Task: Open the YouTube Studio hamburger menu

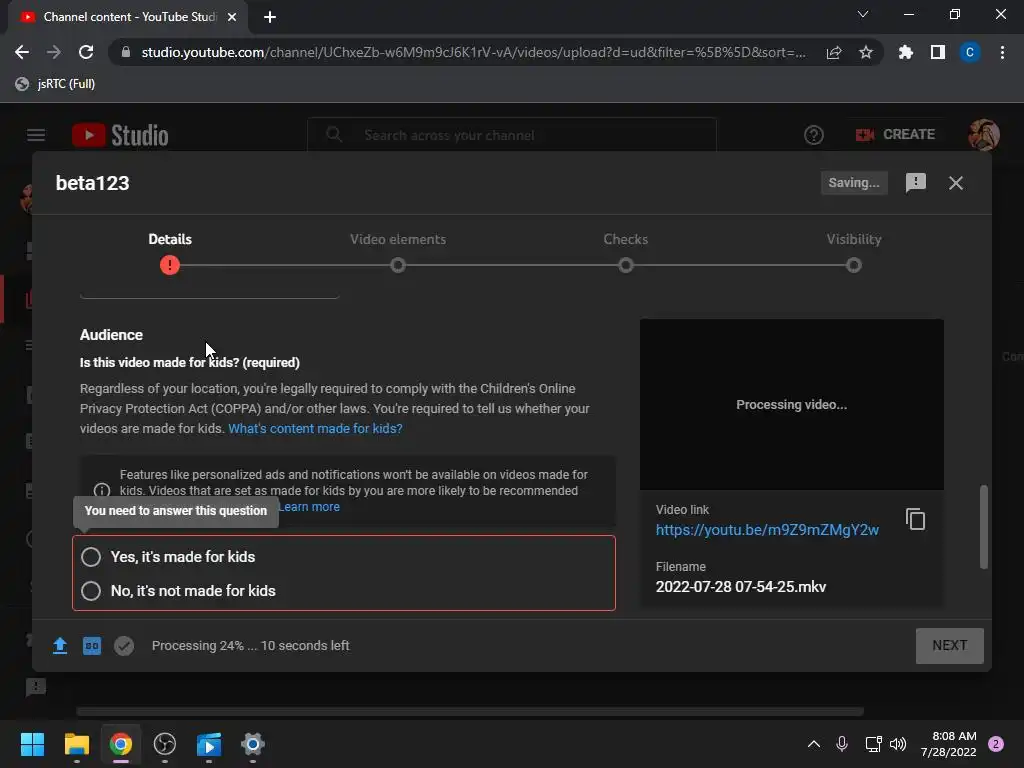Action: [36, 135]
